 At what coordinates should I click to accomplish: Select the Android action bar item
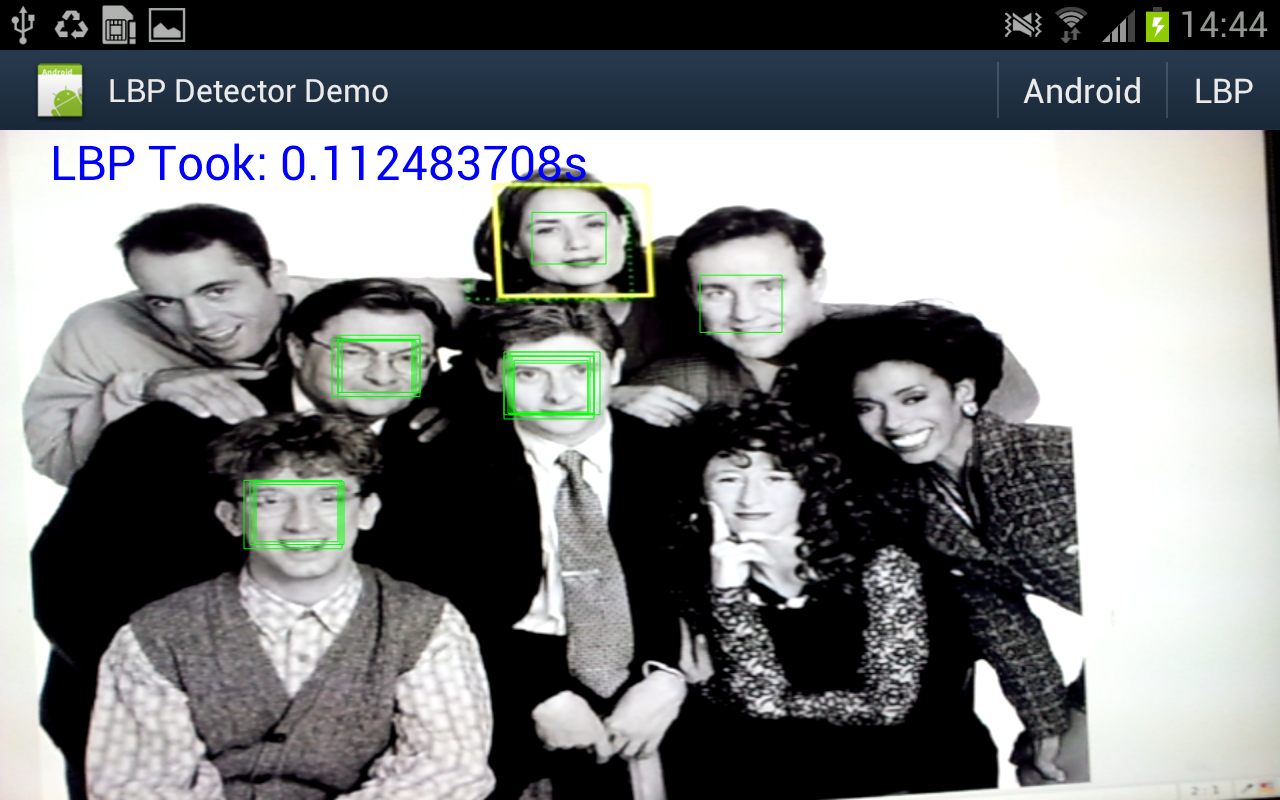tap(1082, 91)
